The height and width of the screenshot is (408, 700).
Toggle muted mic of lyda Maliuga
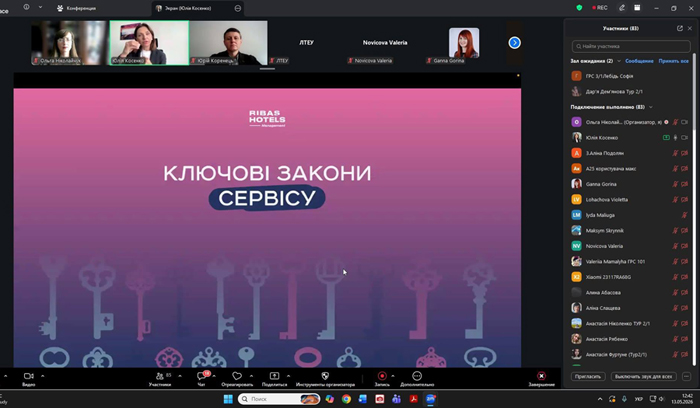(x=684, y=215)
